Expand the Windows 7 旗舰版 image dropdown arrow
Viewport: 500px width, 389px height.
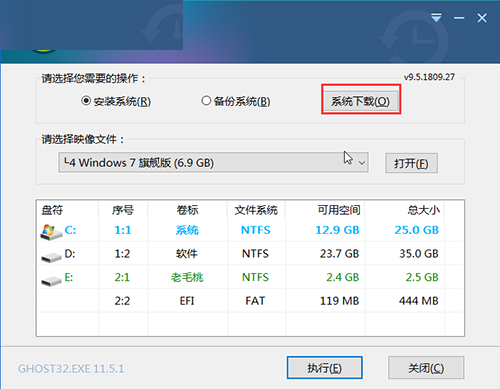pyautogui.click(x=362, y=163)
